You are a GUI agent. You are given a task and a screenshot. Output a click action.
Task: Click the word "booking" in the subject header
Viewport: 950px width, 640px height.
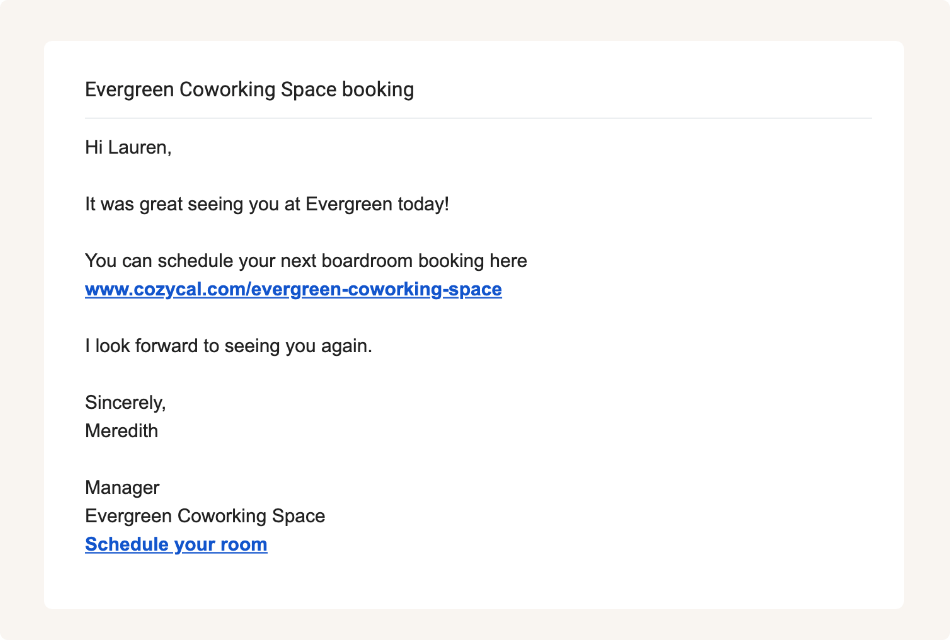[378, 90]
